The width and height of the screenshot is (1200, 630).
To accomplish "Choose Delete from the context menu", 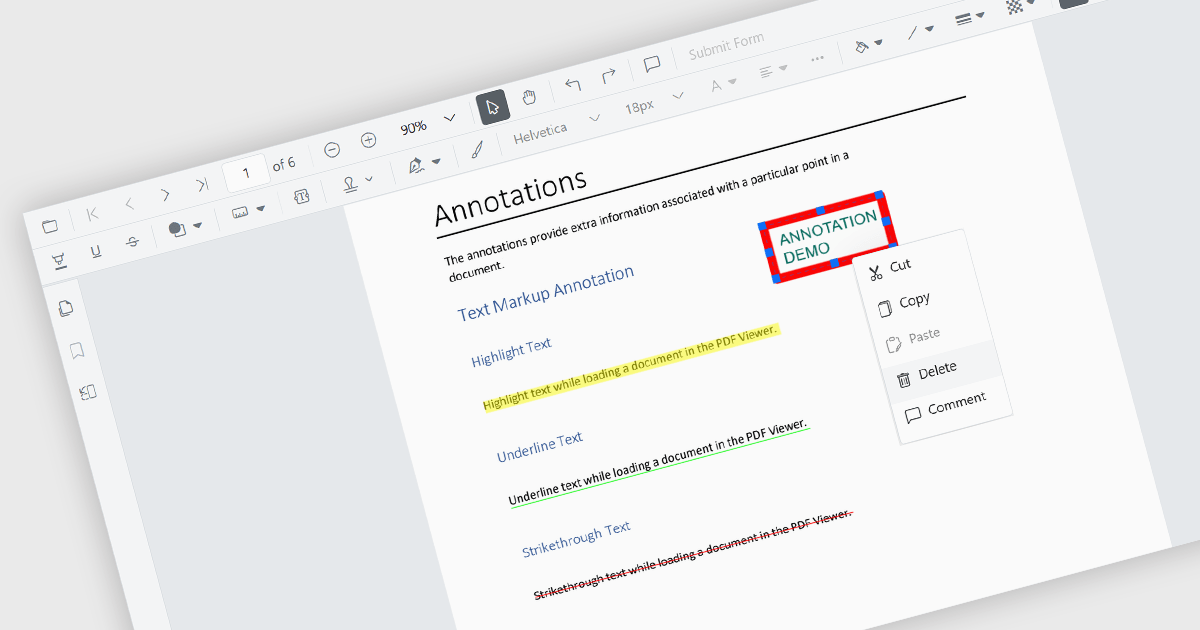I will (x=936, y=370).
